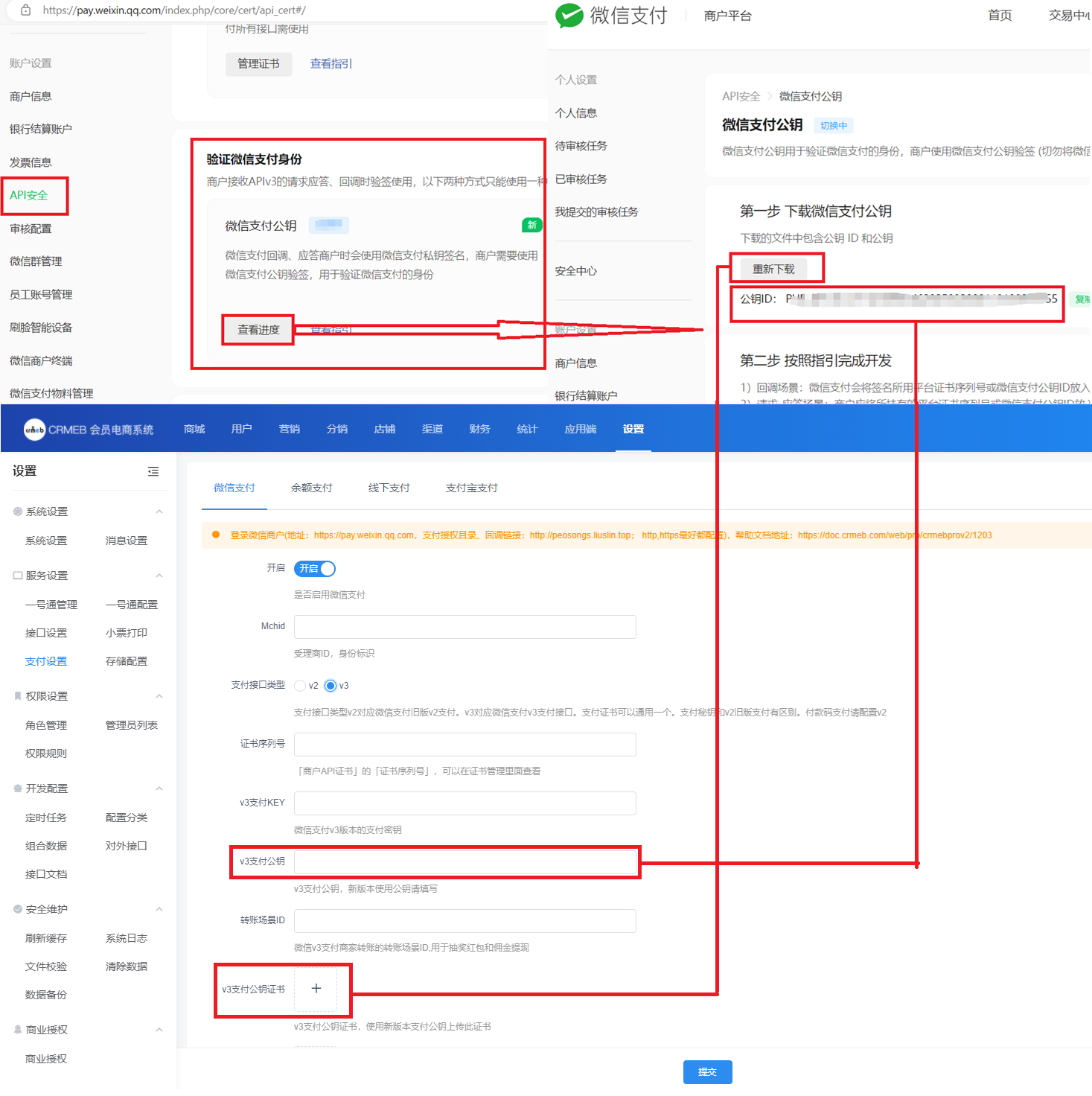Collapse the 系统设置 section chevron
1092x1096 pixels.
[x=159, y=512]
